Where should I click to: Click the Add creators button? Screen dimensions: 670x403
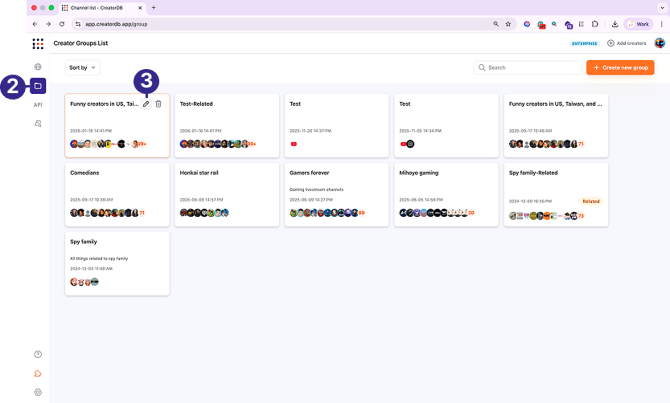(625, 43)
